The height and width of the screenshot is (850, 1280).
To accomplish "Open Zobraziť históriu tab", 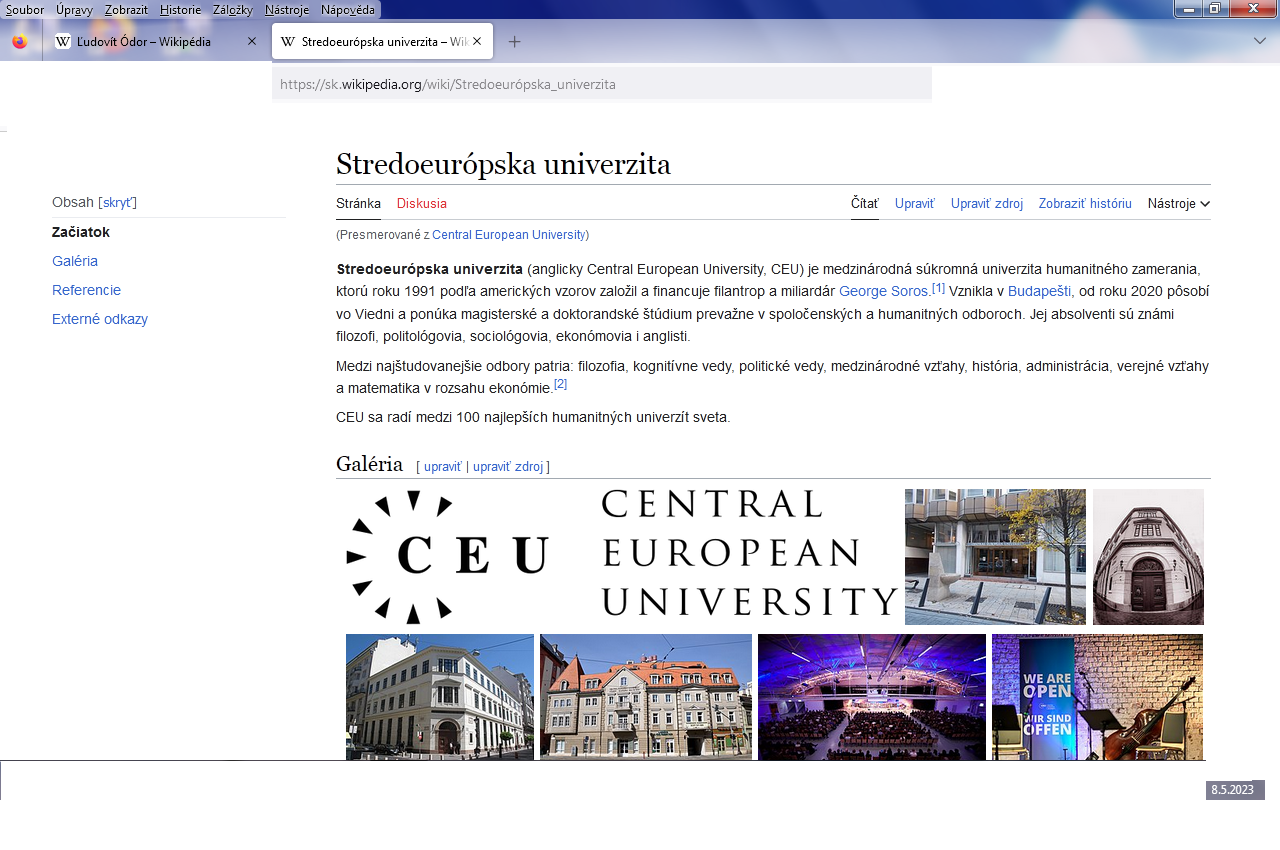I will [1085, 204].
